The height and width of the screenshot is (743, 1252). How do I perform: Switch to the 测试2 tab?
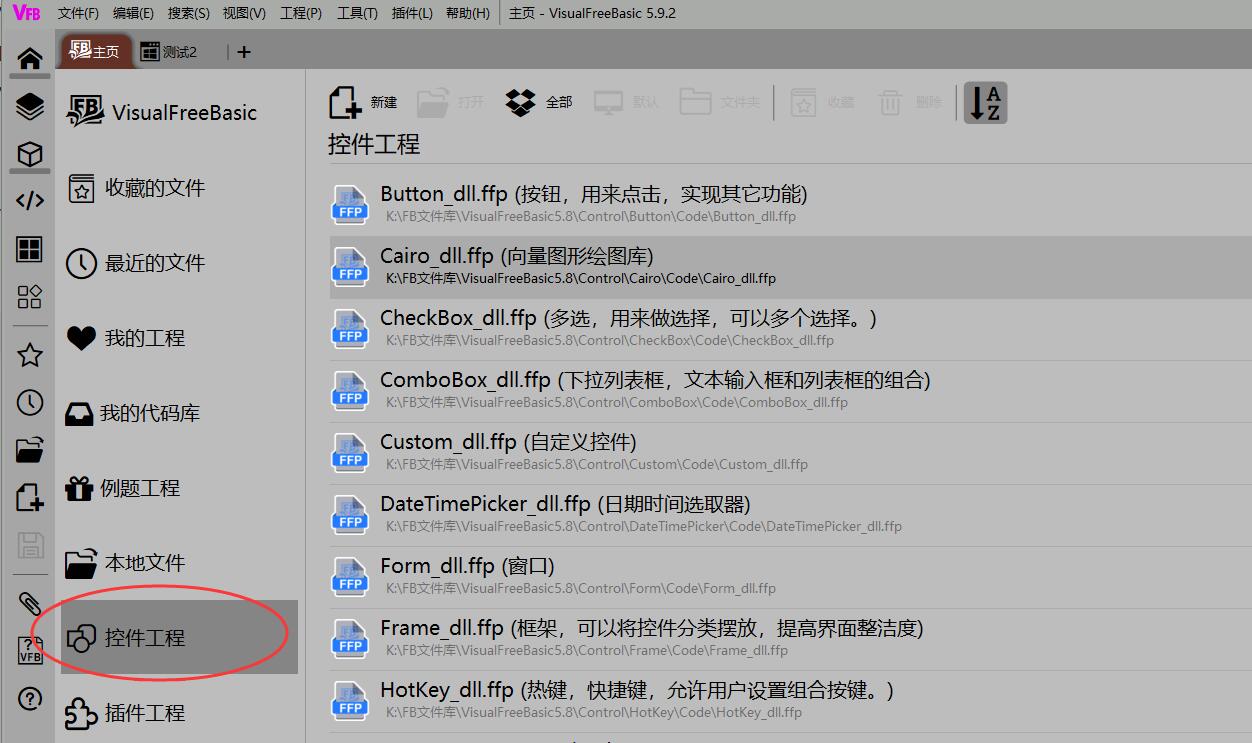point(169,52)
